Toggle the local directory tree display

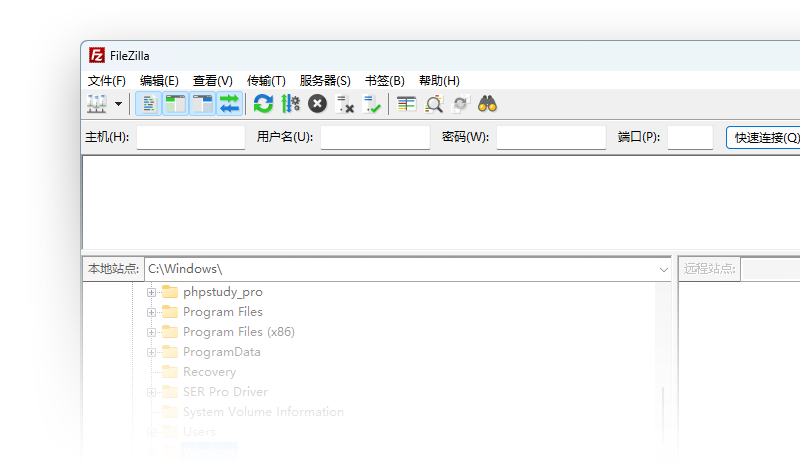click(175, 104)
